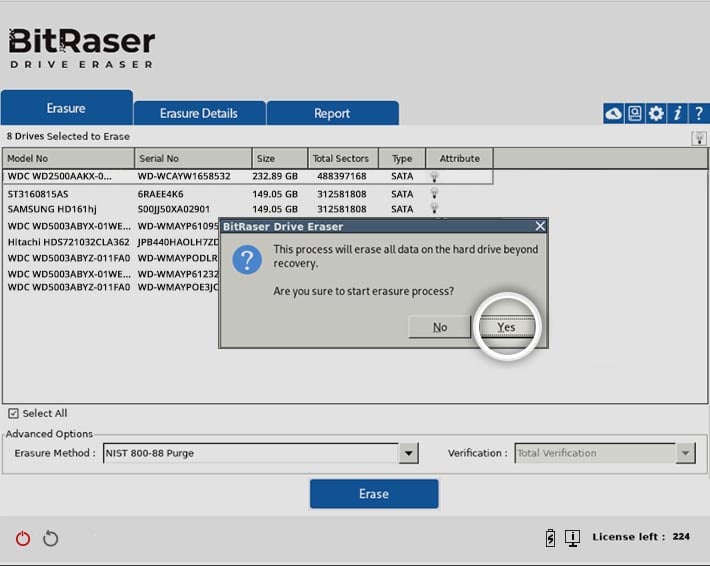Close the BitRaser Drive Eraser dialog
The width and height of the screenshot is (710, 566).
pyautogui.click(x=540, y=226)
